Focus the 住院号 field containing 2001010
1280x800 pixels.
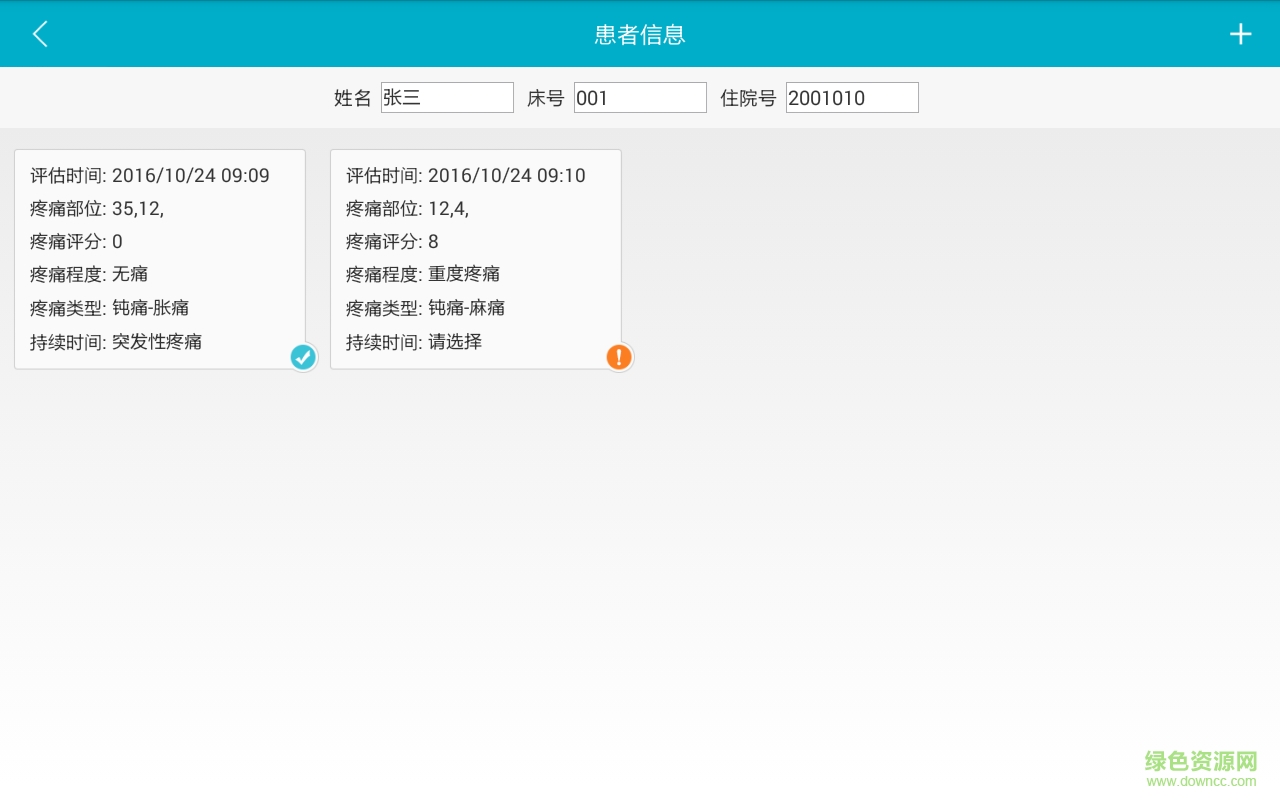852,97
